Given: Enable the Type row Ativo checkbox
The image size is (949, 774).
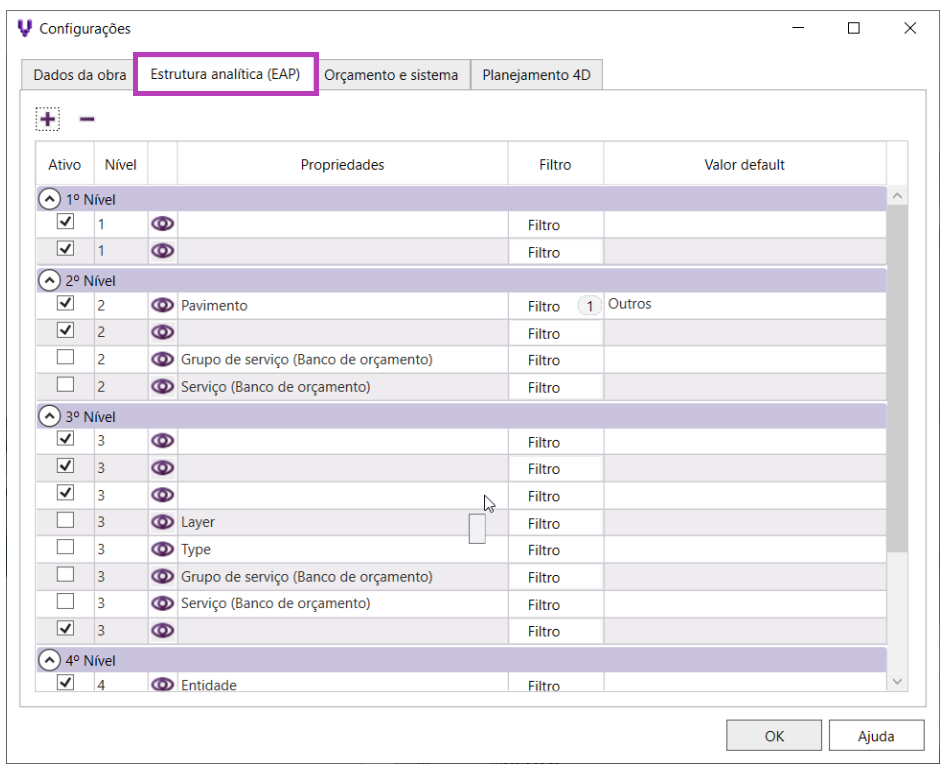Looking at the screenshot, I should pyautogui.click(x=65, y=547).
